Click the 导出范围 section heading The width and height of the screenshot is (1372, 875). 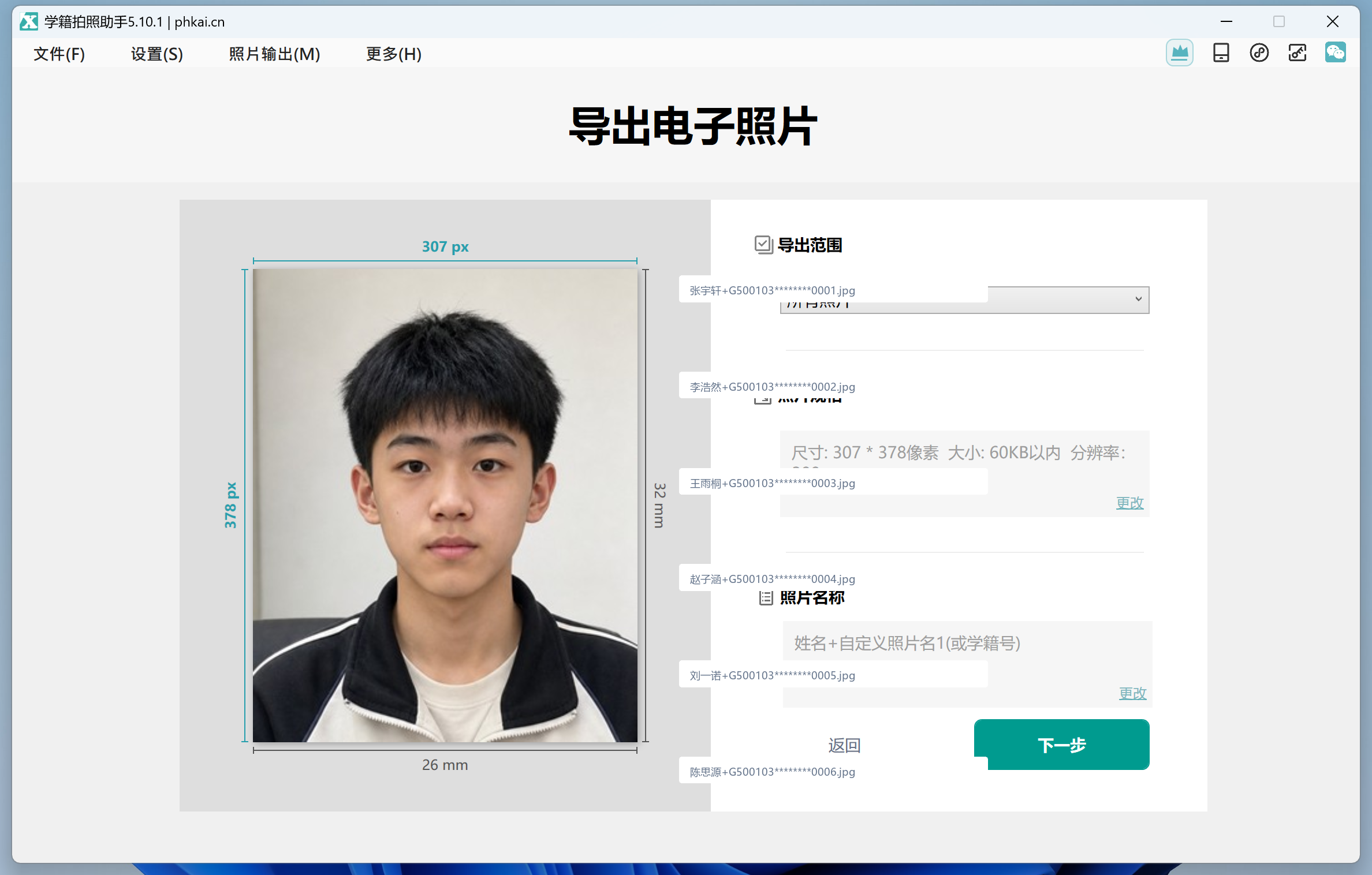coord(810,245)
